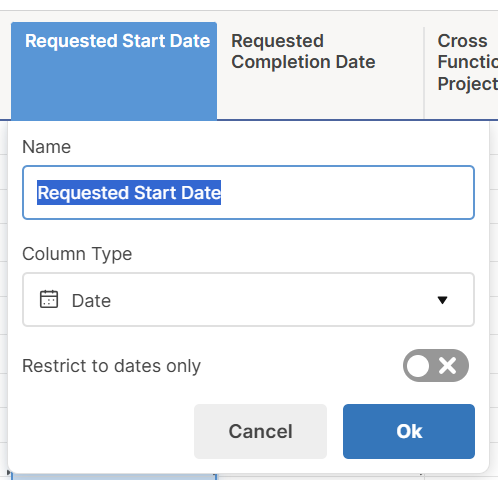Select the Date column type combo box
The width and height of the screenshot is (498, 480).
tap(248, 299)
